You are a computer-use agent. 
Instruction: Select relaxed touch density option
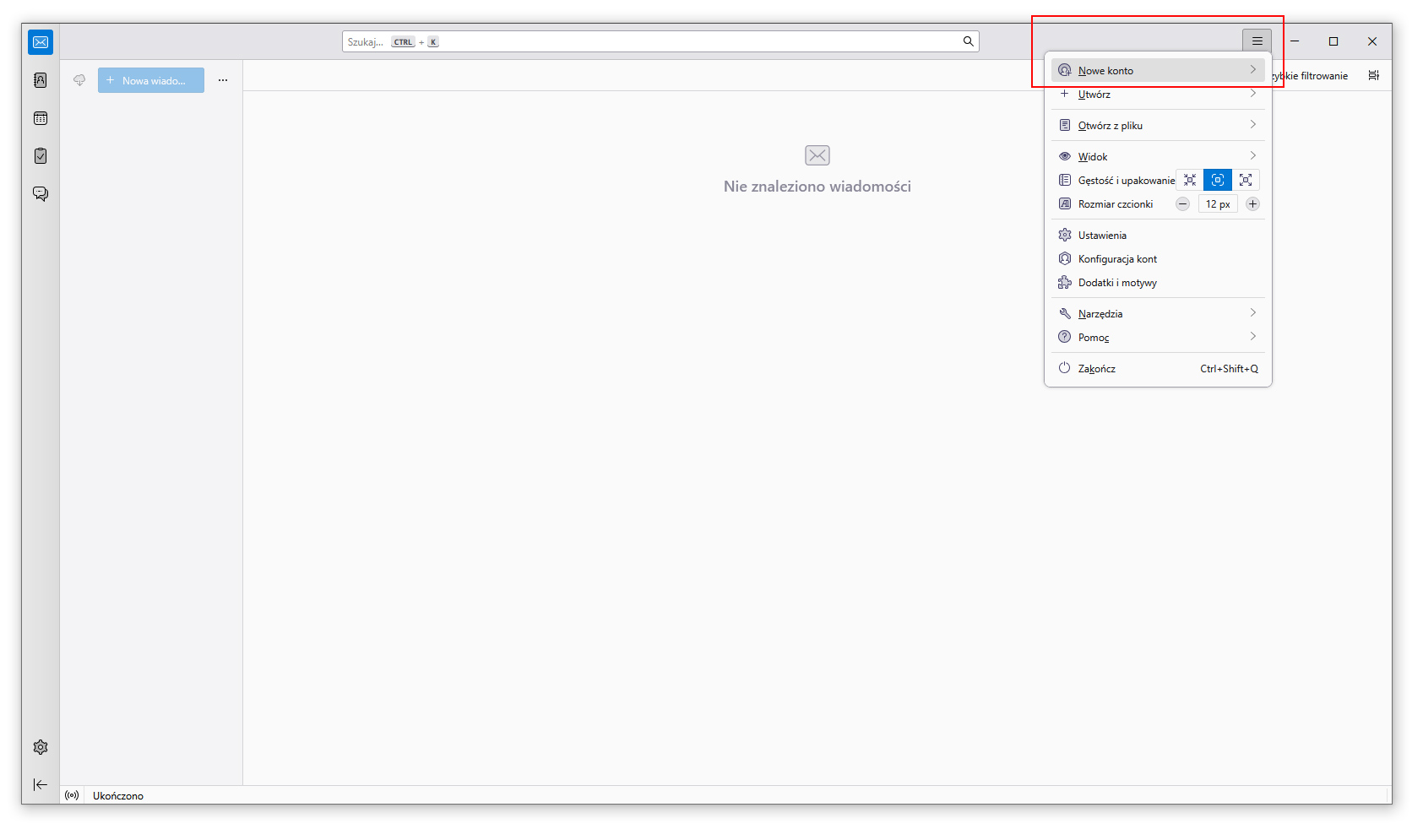click(x=1246, y=180)
